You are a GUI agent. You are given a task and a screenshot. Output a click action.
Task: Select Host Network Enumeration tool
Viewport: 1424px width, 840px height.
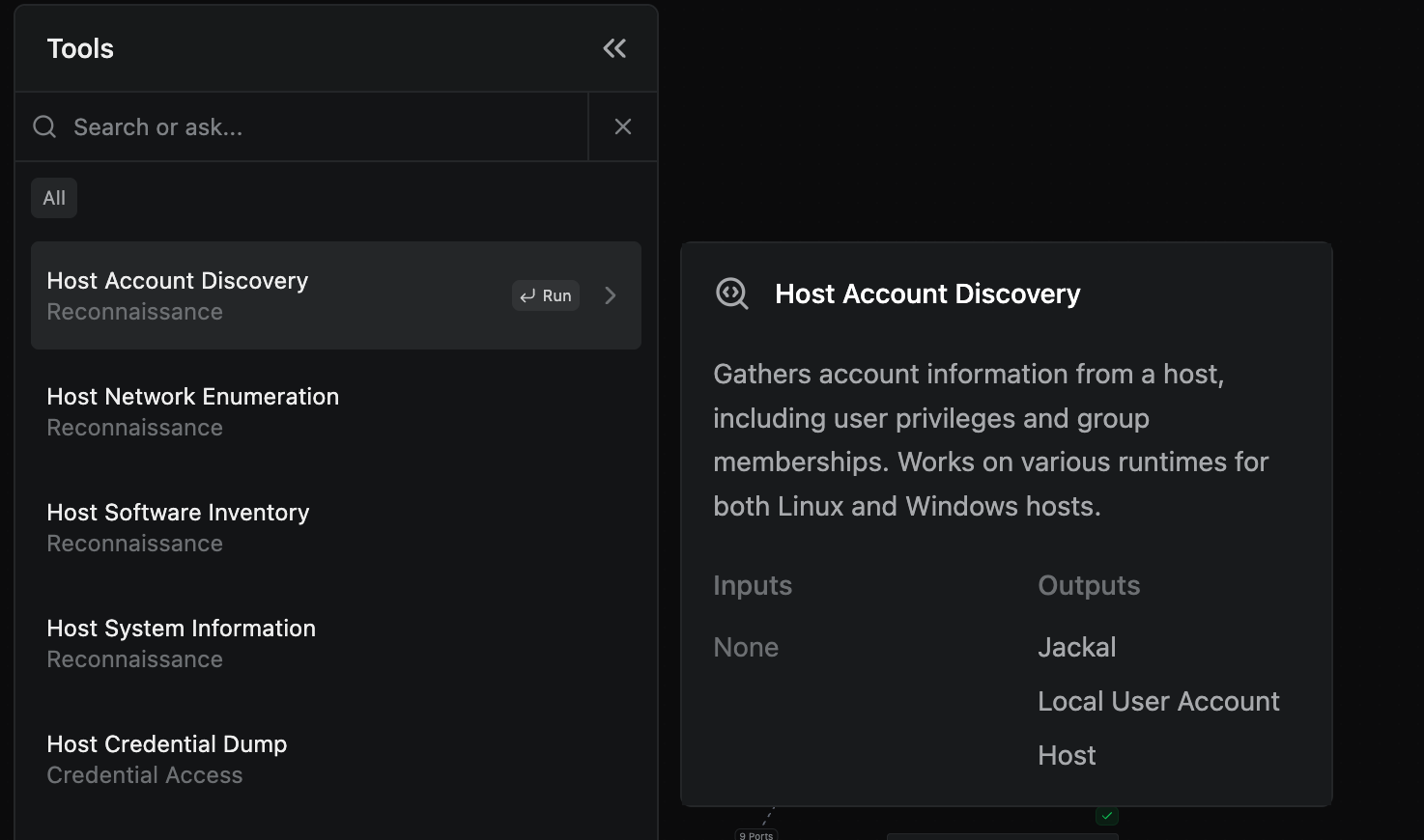point(193,411)
